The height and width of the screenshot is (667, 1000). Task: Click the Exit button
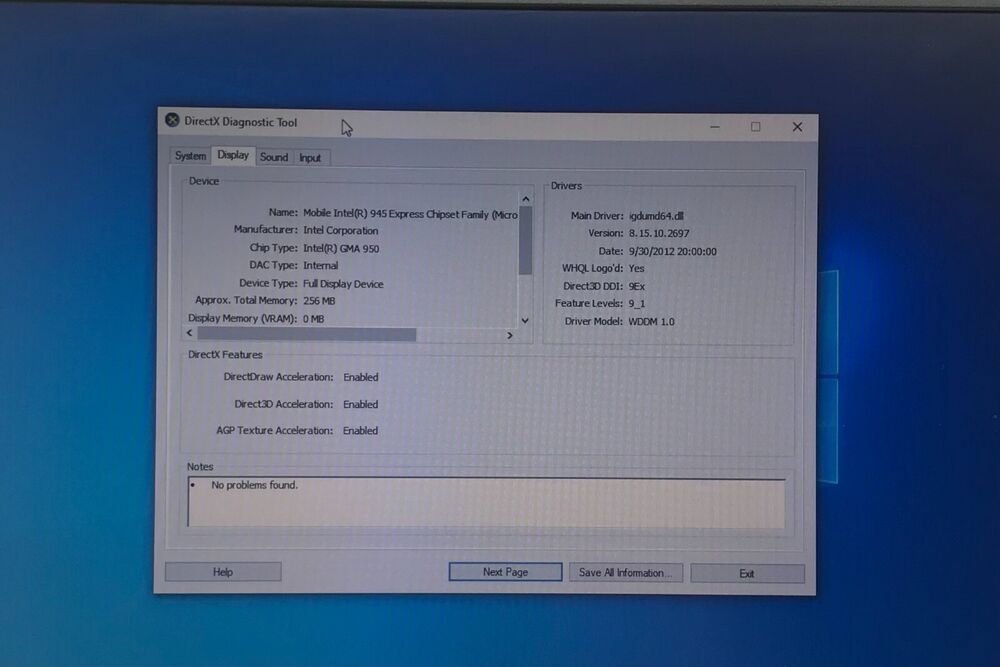click(x=747, y=573)
